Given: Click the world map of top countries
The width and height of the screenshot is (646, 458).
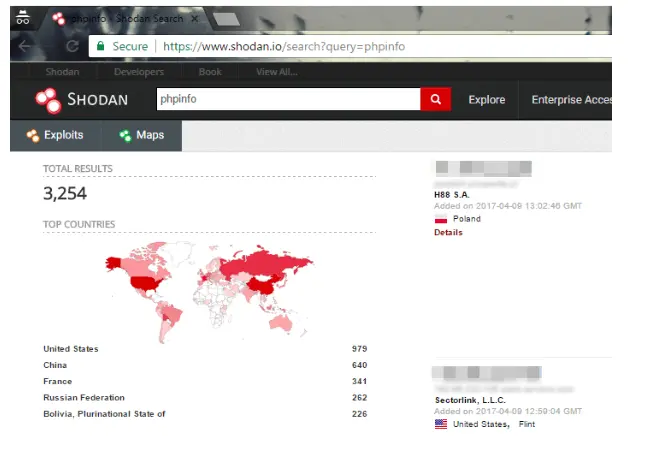Looking at the screenshot, I should (209, 292).
